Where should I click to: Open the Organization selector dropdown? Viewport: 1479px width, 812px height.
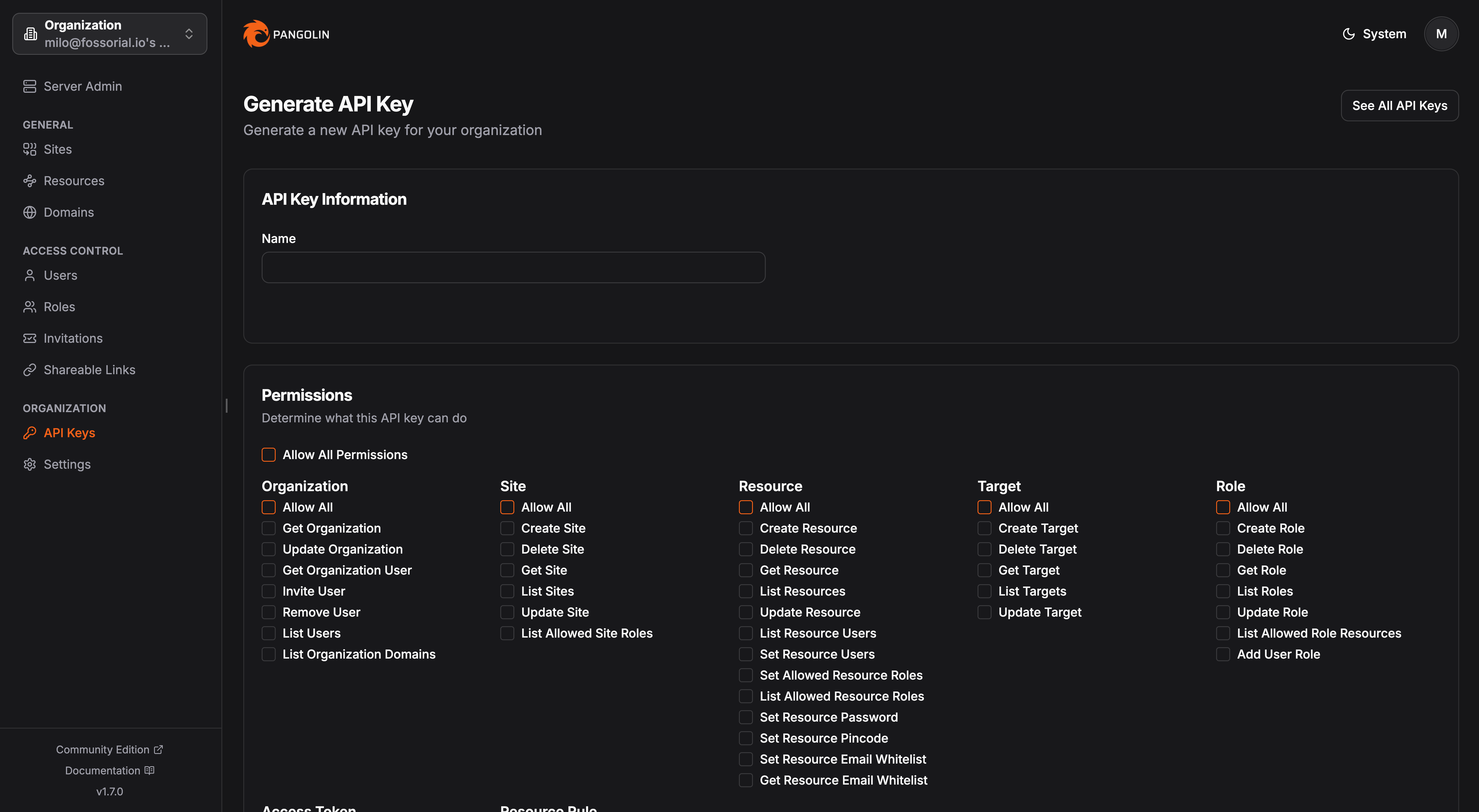110,34
